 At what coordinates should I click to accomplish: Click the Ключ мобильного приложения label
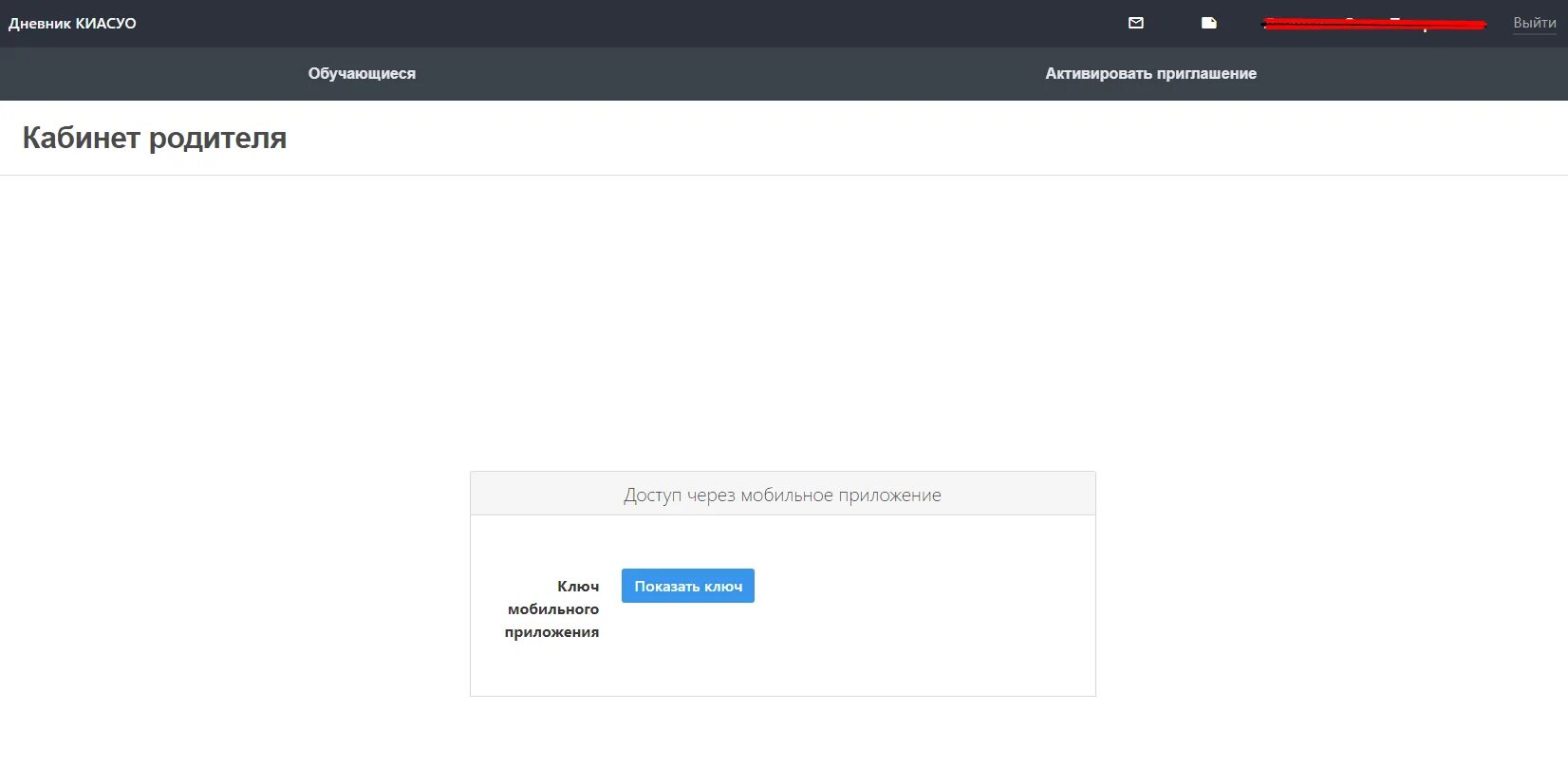point(552,609)
